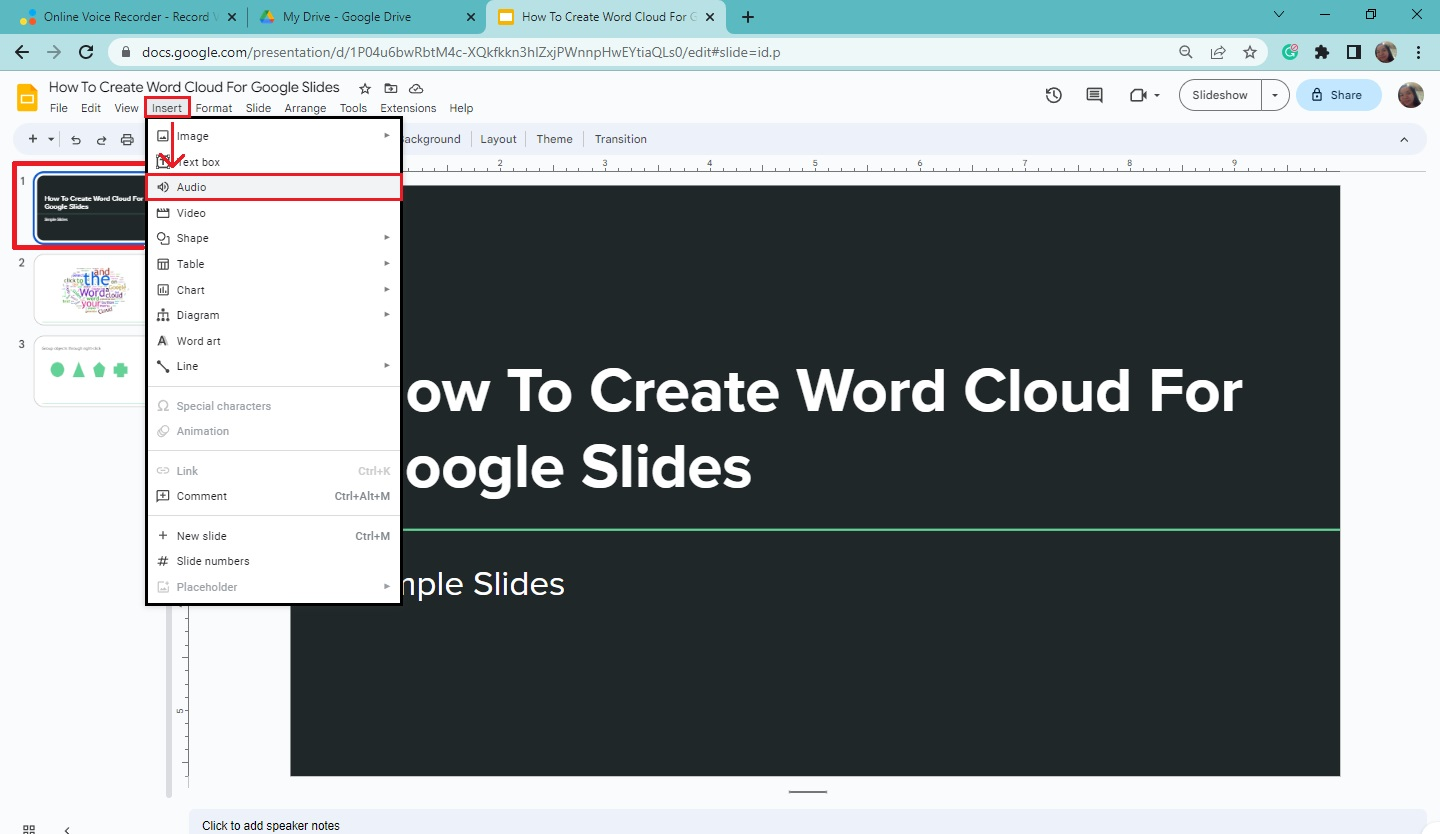Image resolution: width=1440 pixels, height=834 pixels.
Task: Check cloud document status icon
Action: pyautogui.click(x=416, y=88)
